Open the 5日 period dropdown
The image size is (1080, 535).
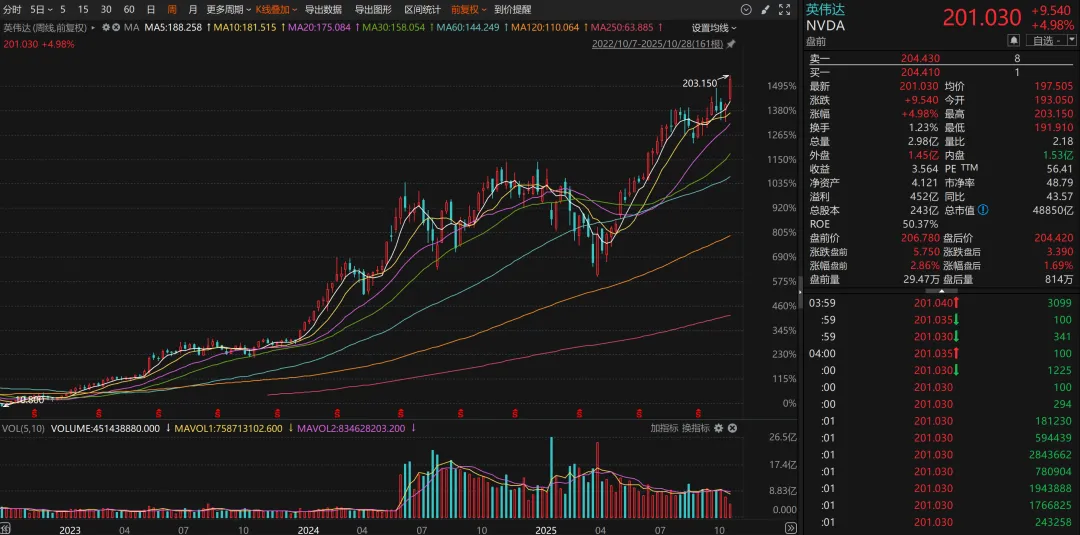[41, 10]
